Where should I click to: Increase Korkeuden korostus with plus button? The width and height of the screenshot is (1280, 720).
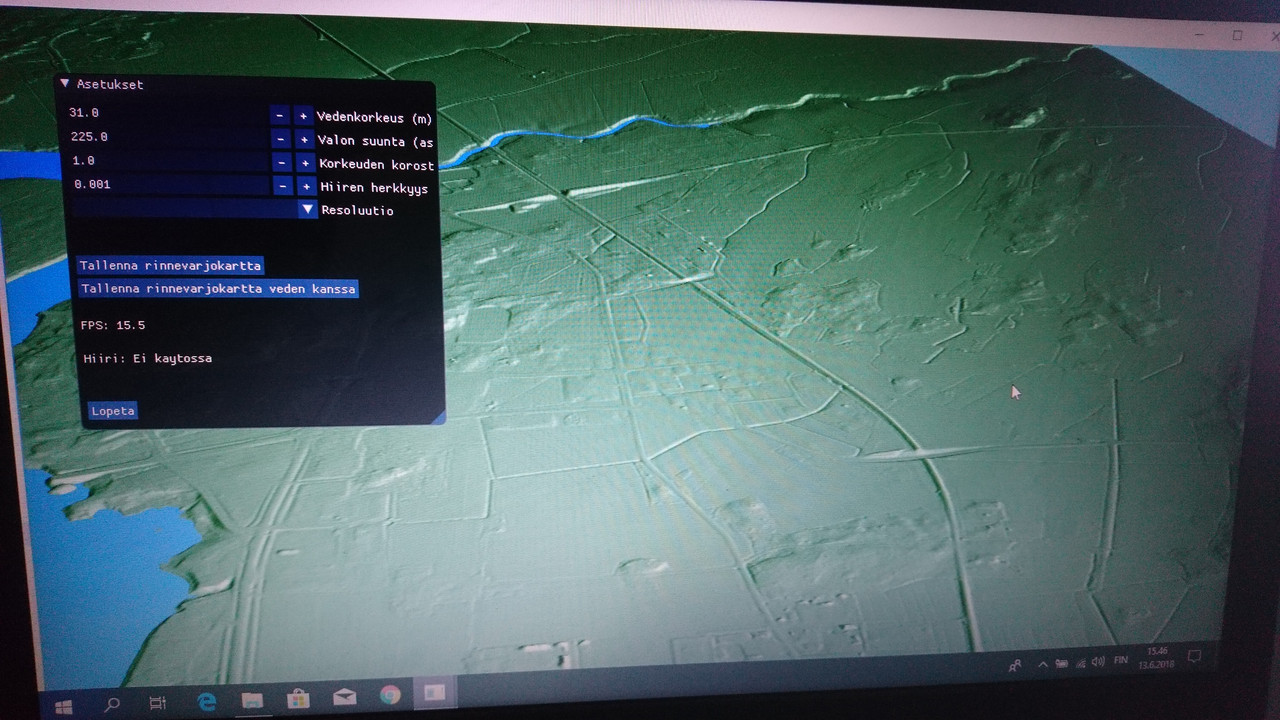305,163
